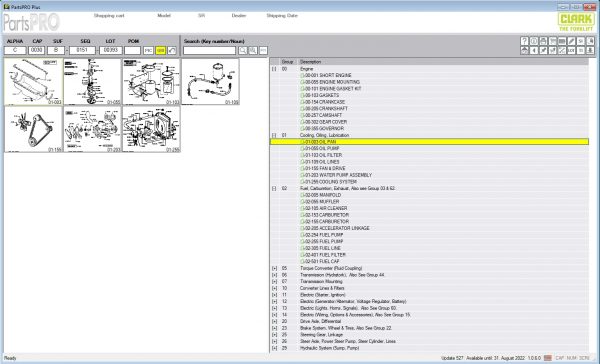
Task: Select 02-005 MANIFOLD
Action: [323, 195]
